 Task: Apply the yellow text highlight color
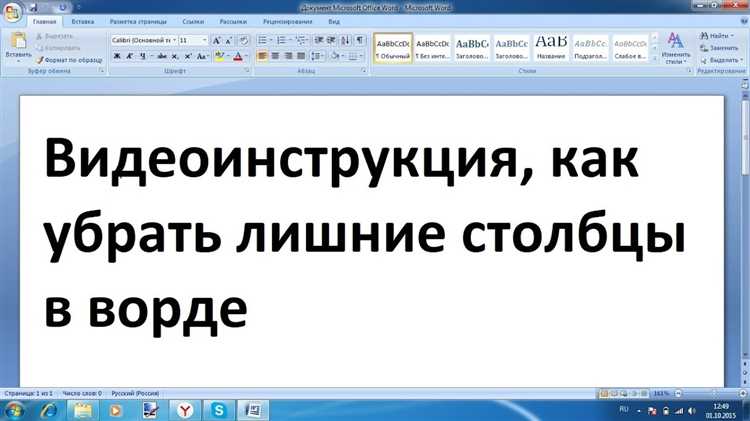tap(220, 56)
